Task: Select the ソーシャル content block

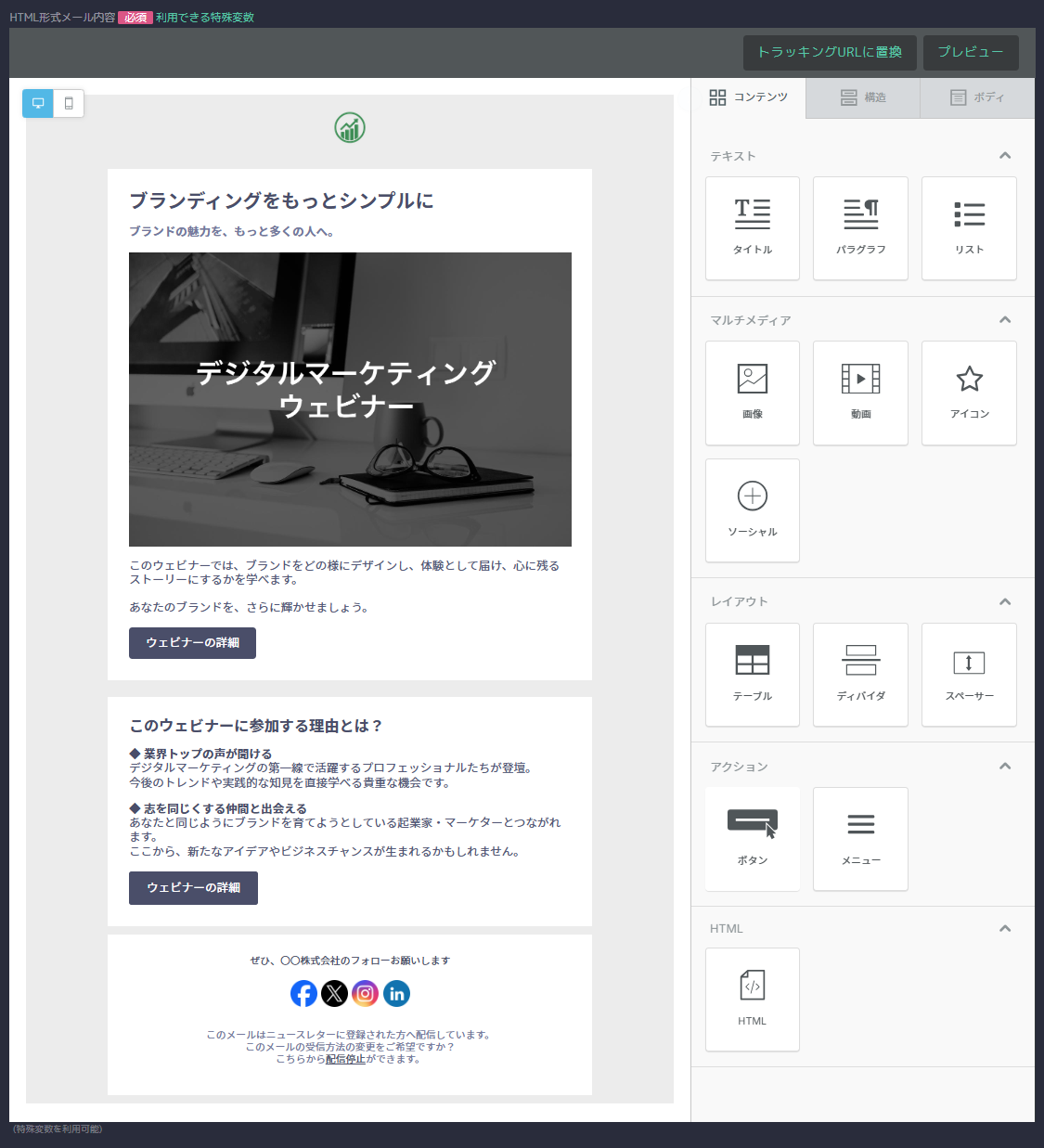Action: 753,510
